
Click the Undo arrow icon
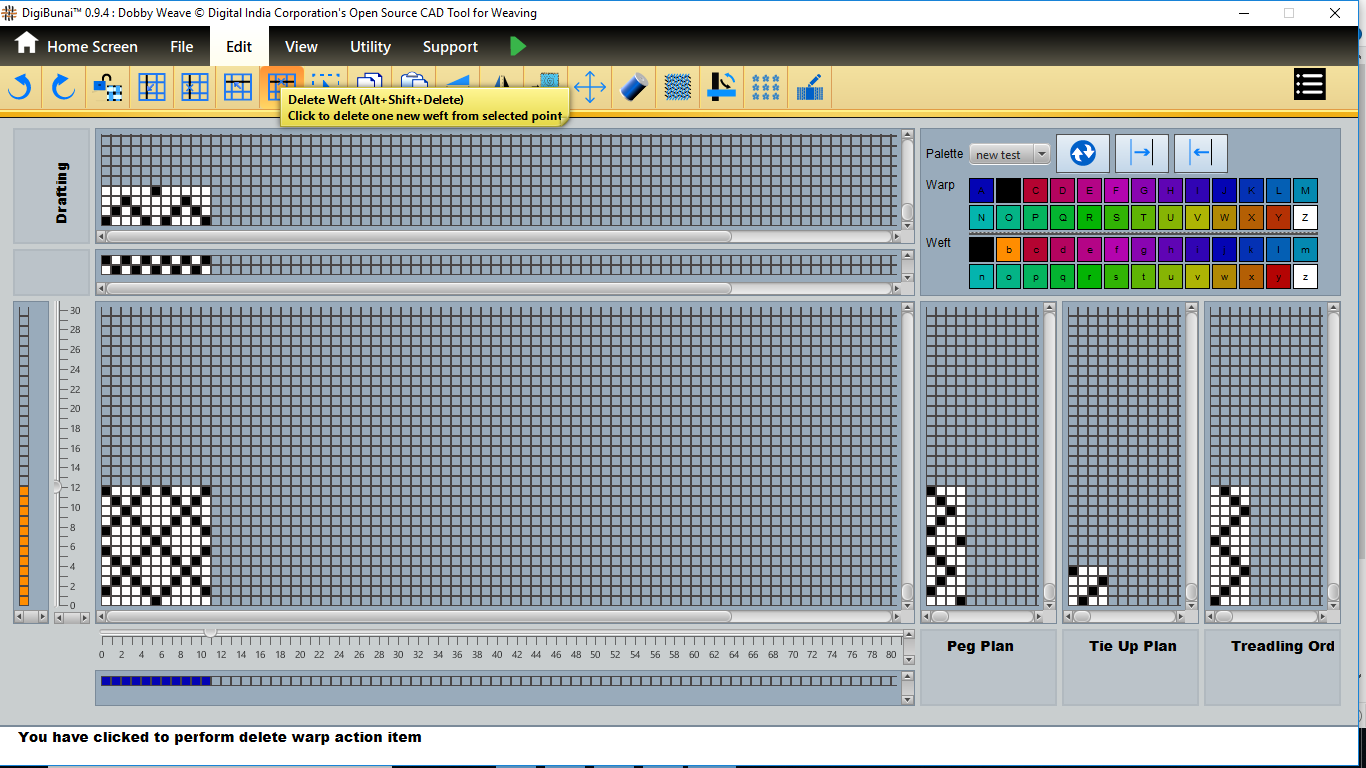[20, 88]
